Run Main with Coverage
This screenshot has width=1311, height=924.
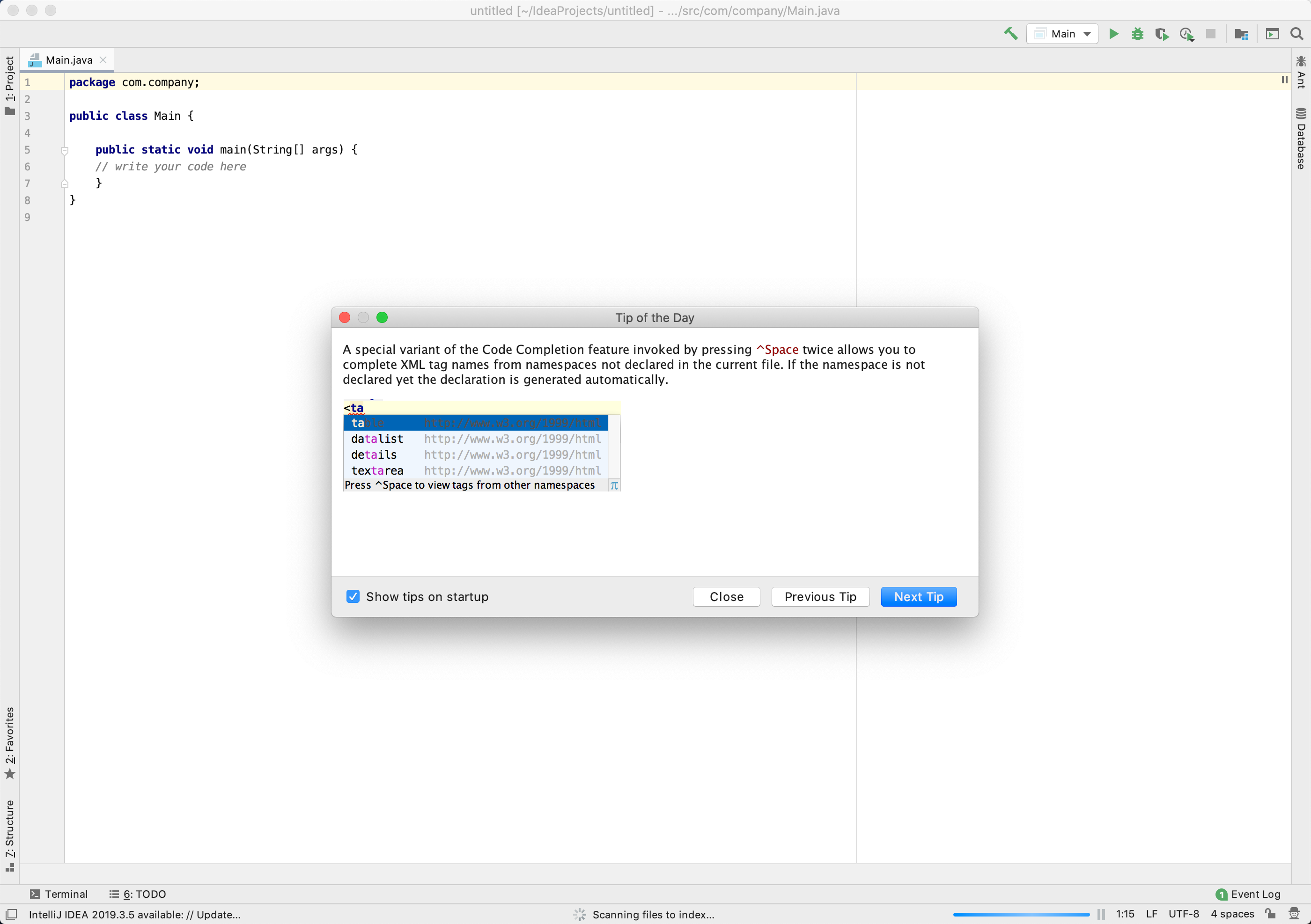1161,34
